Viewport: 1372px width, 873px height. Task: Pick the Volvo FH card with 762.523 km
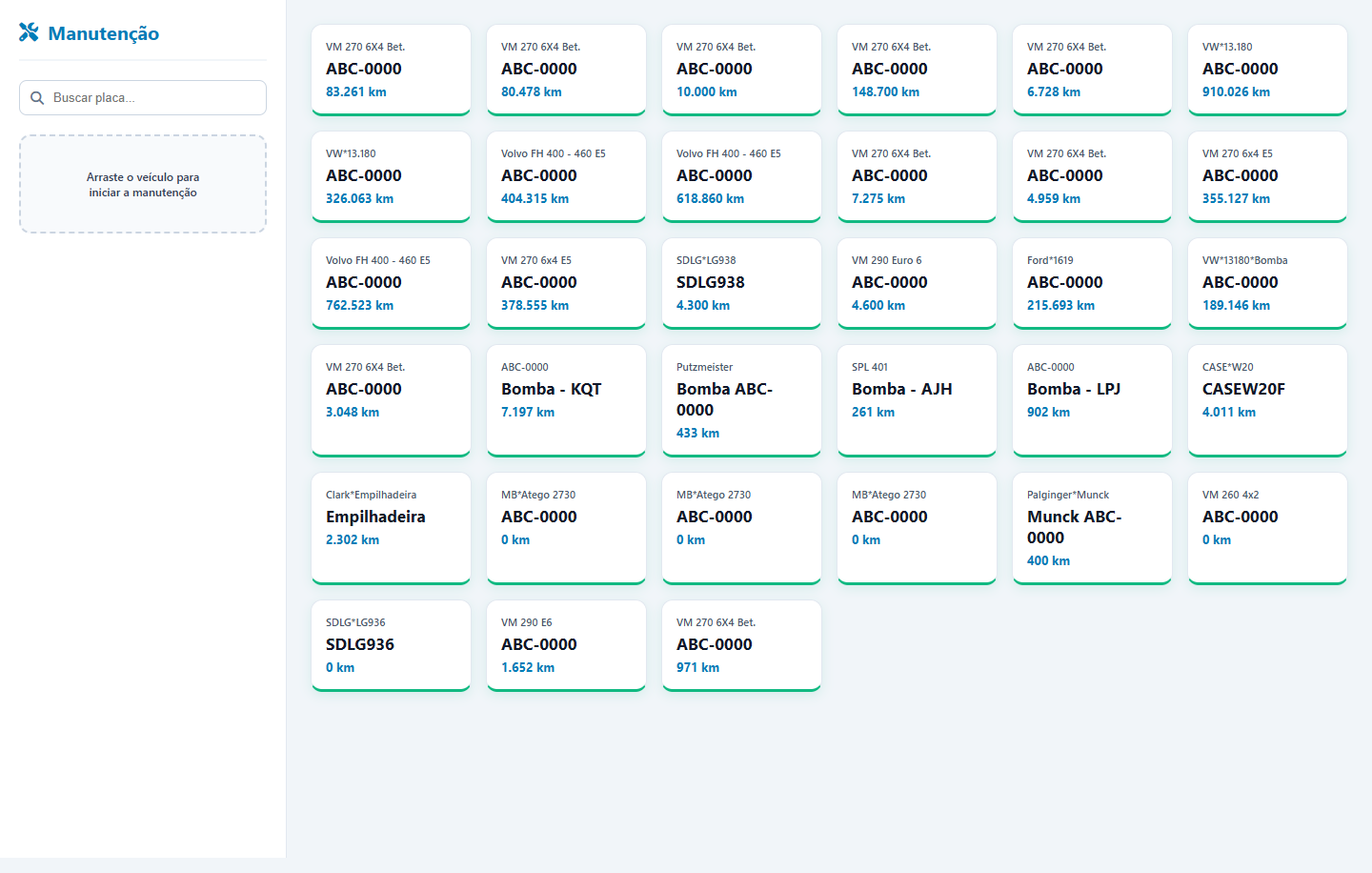(x=391, y=284)
